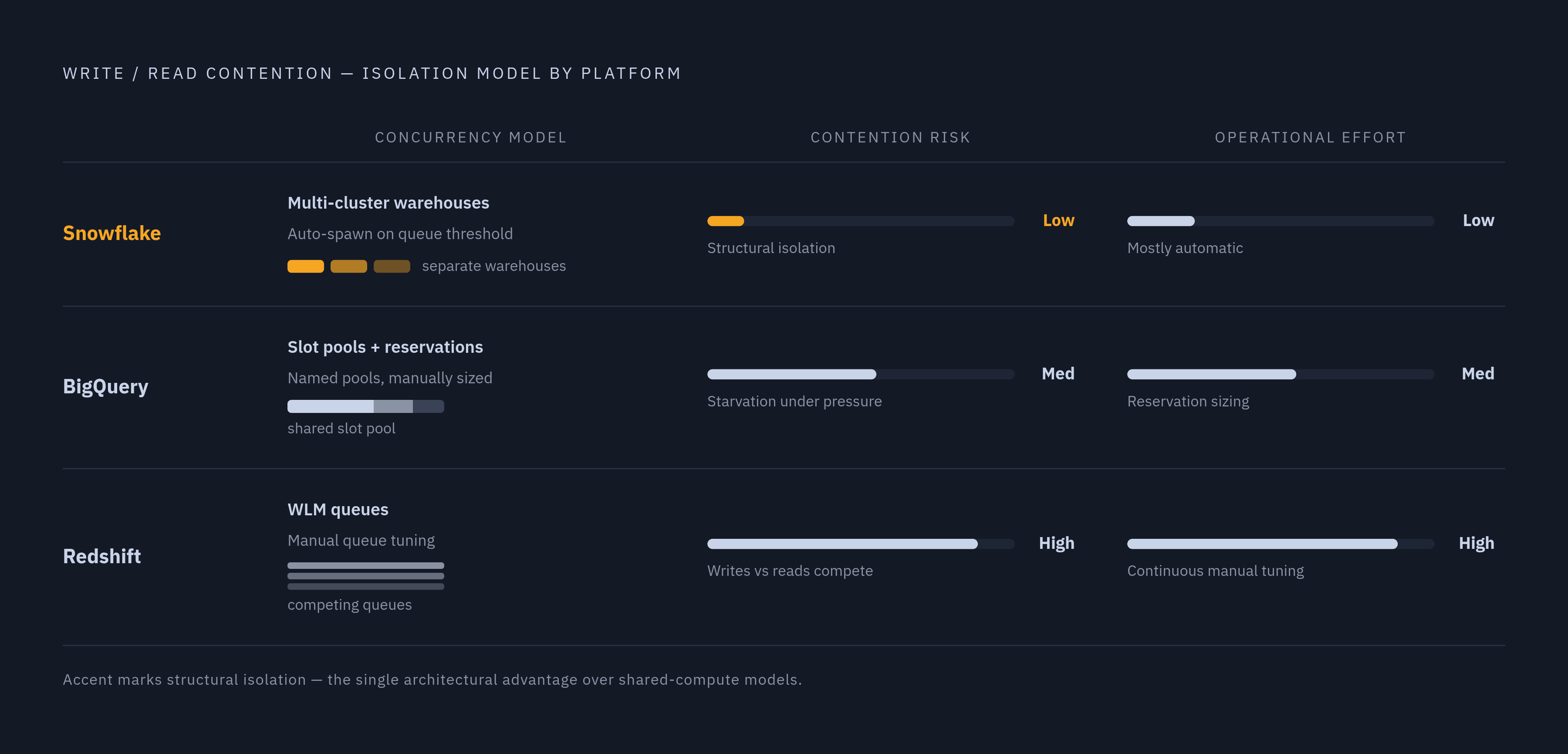The image size is (1568, 754).
Task: Click the orange Low contention label
Action: click(1058, 220)
